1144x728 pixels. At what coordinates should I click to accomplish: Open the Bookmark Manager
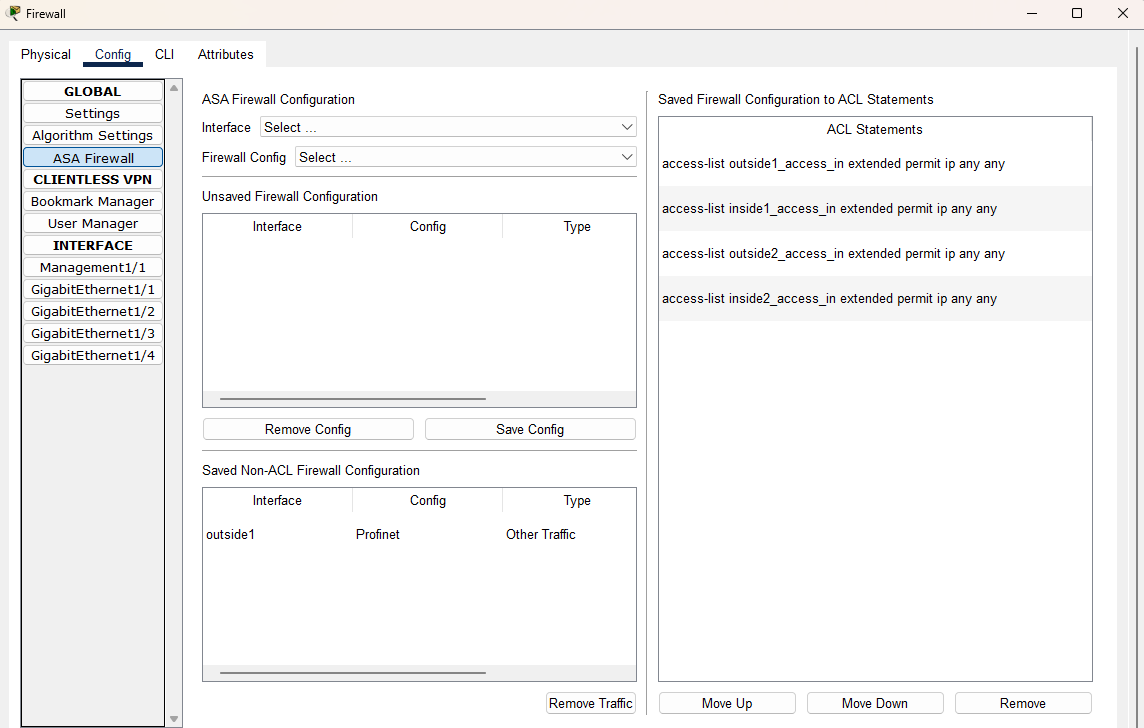click(92, 201)
